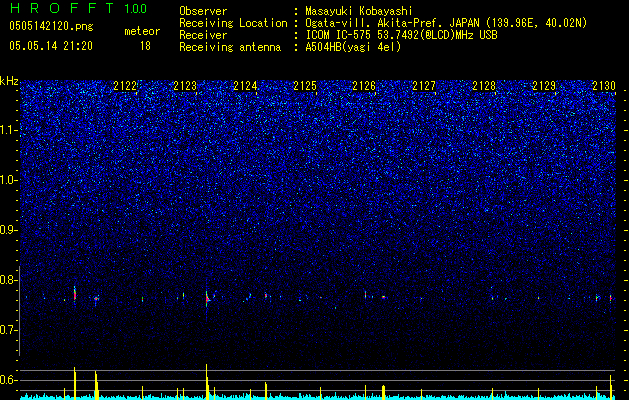This screenshot has width=629, height=400.
Task: Click frequency axis label 0.8
Action: tap(8, 280)
